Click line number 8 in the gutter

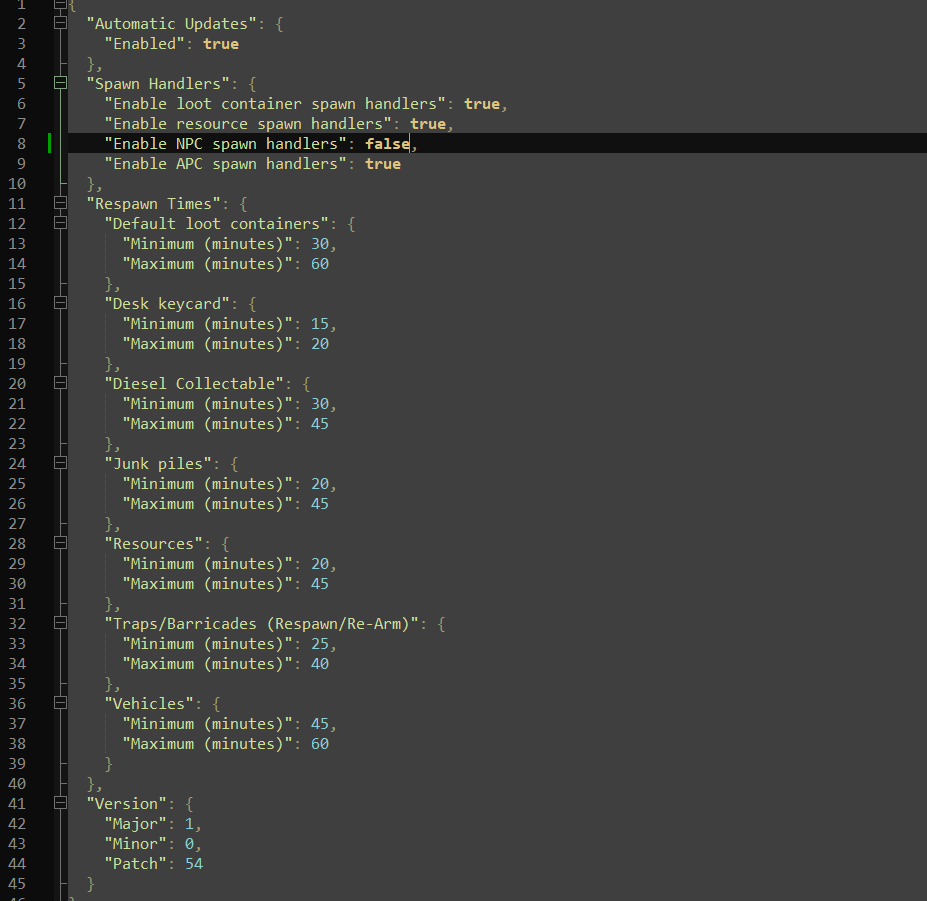click(21, 144)
